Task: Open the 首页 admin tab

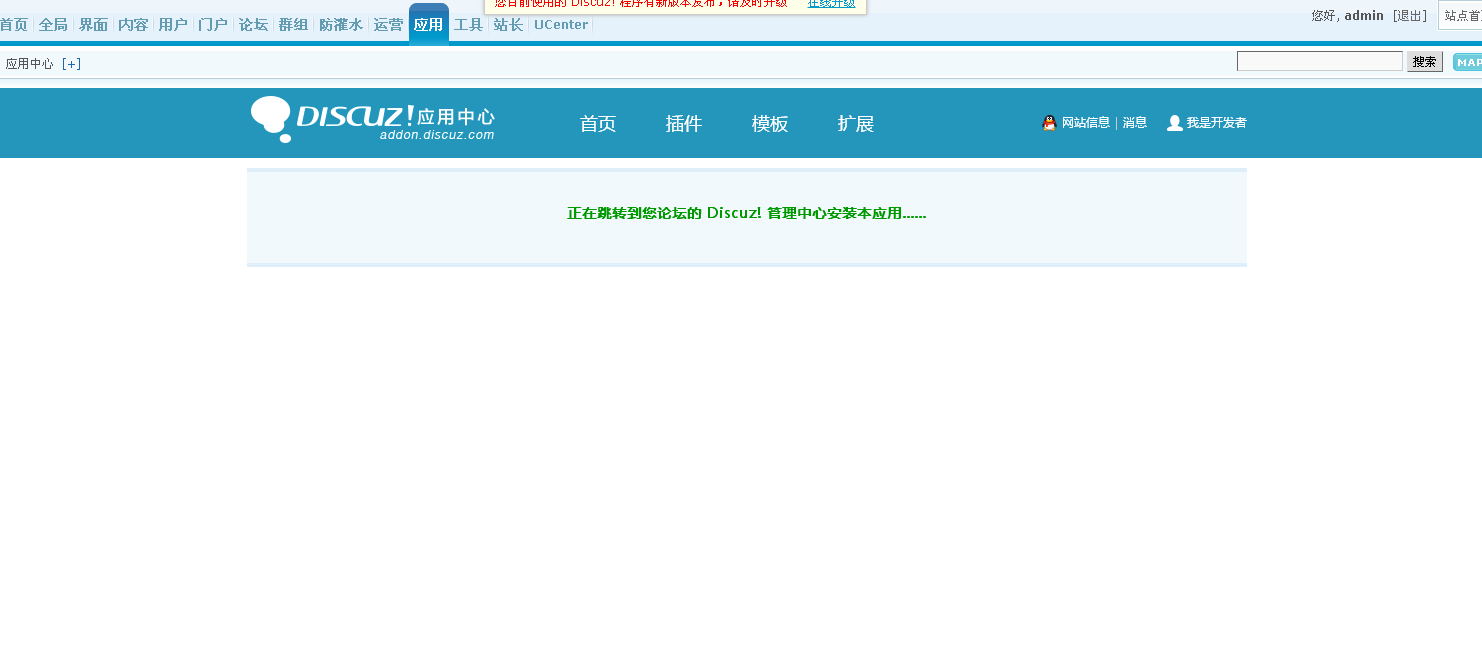Action: (14, 25)
